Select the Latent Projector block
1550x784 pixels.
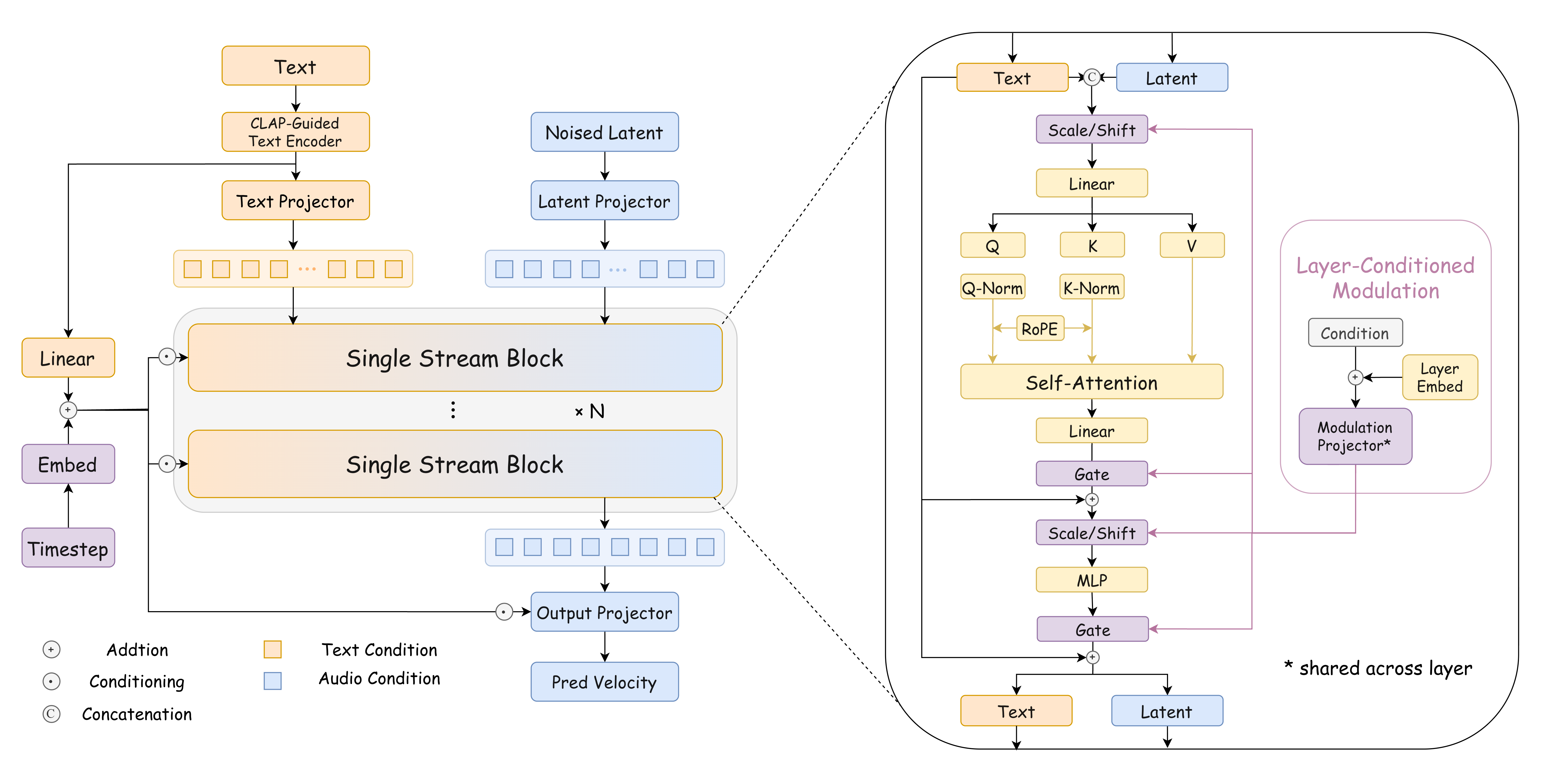coord(604,200)
